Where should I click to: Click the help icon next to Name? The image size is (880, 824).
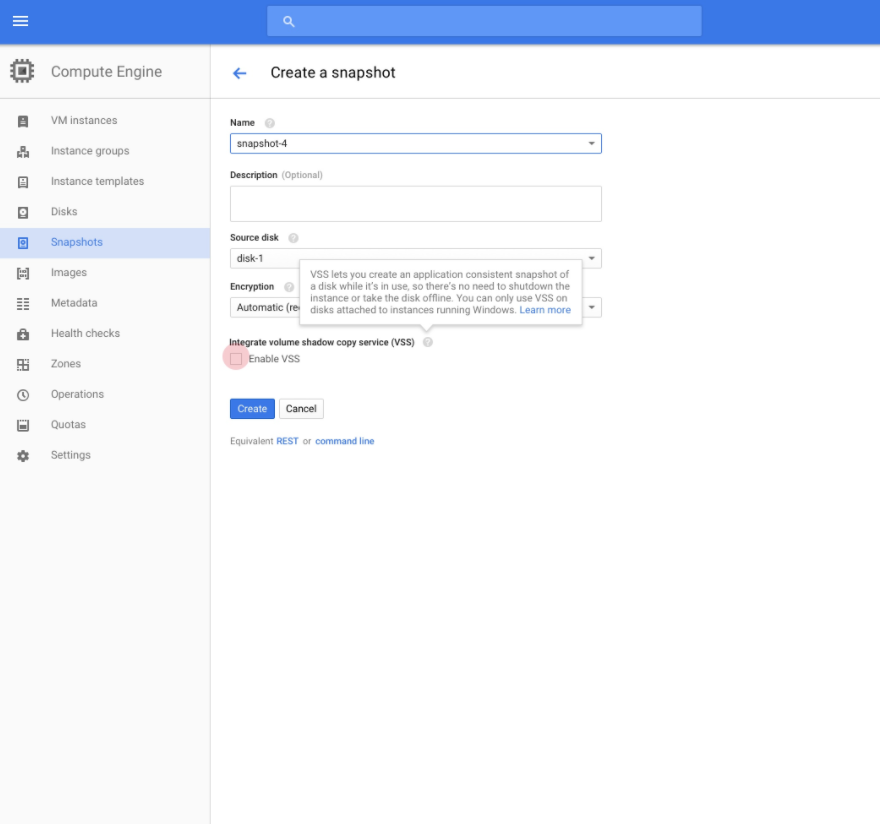click(270, 123)
